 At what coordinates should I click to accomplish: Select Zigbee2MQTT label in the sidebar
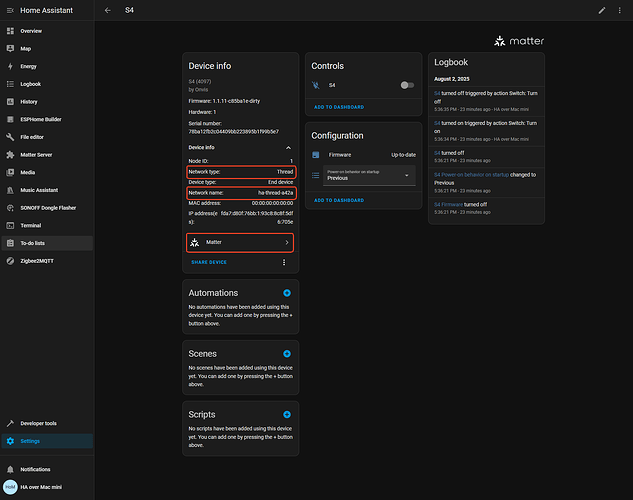coord(37,261)
